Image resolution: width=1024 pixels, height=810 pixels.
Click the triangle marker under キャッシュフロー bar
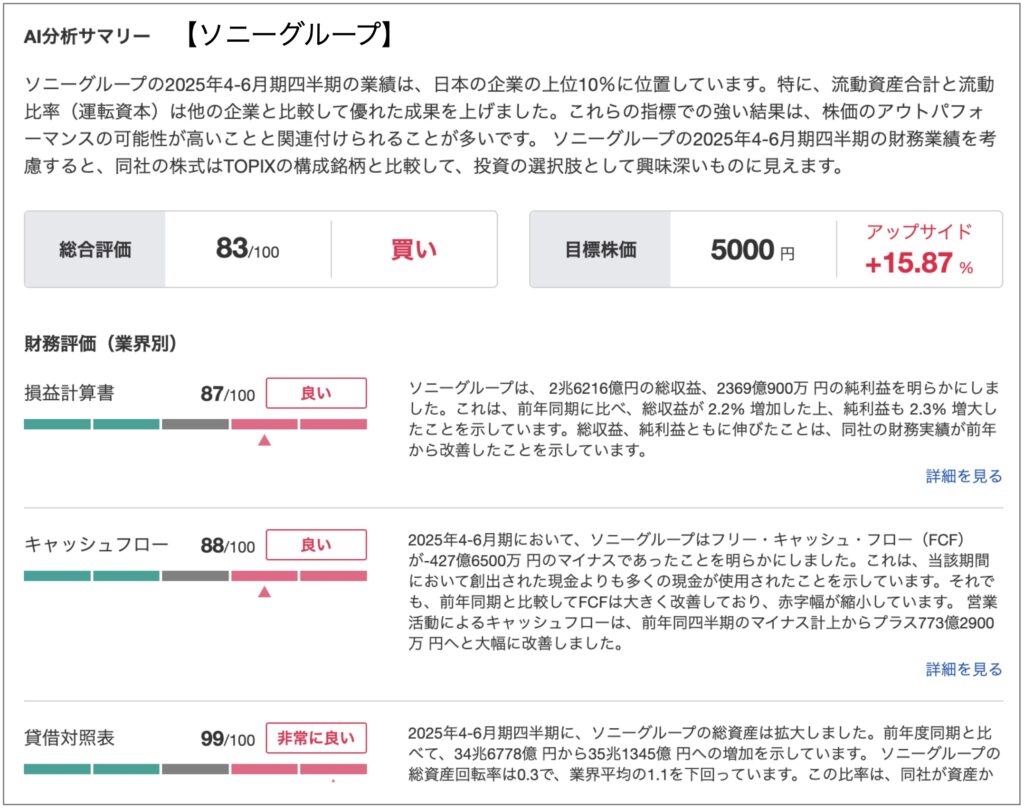[264, 592]
